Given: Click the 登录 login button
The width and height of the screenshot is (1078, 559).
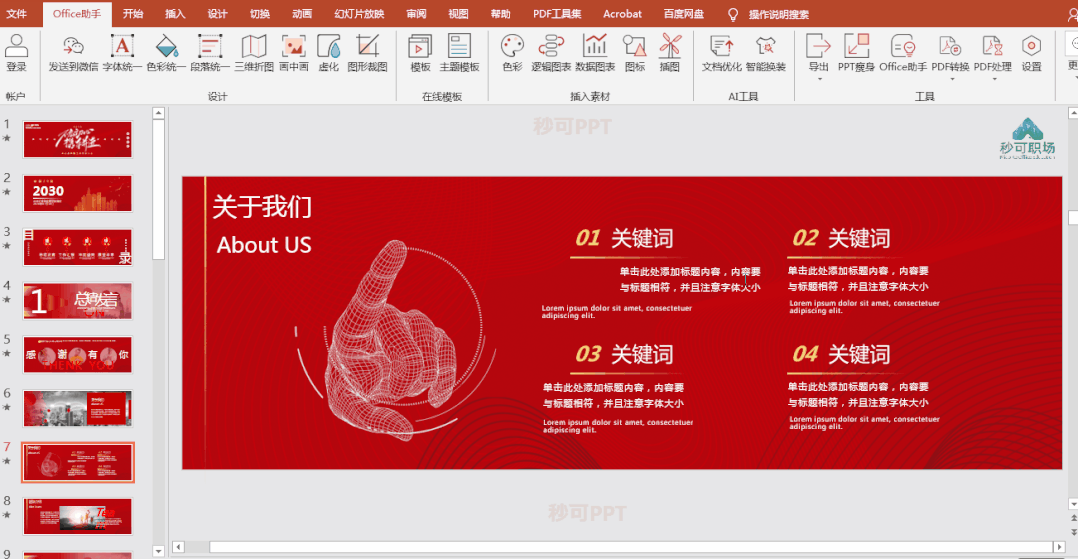Looking at the screenshot, I should pos(16,54).
